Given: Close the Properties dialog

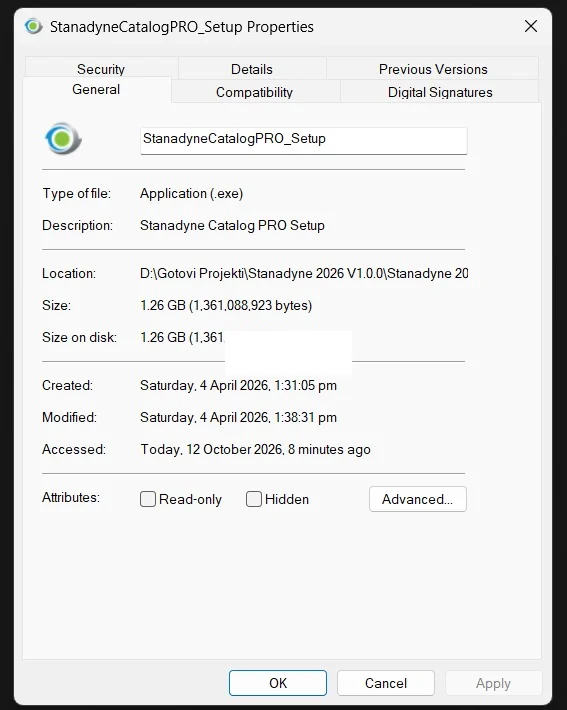Looking at the screenshot, I should [531, 26].
